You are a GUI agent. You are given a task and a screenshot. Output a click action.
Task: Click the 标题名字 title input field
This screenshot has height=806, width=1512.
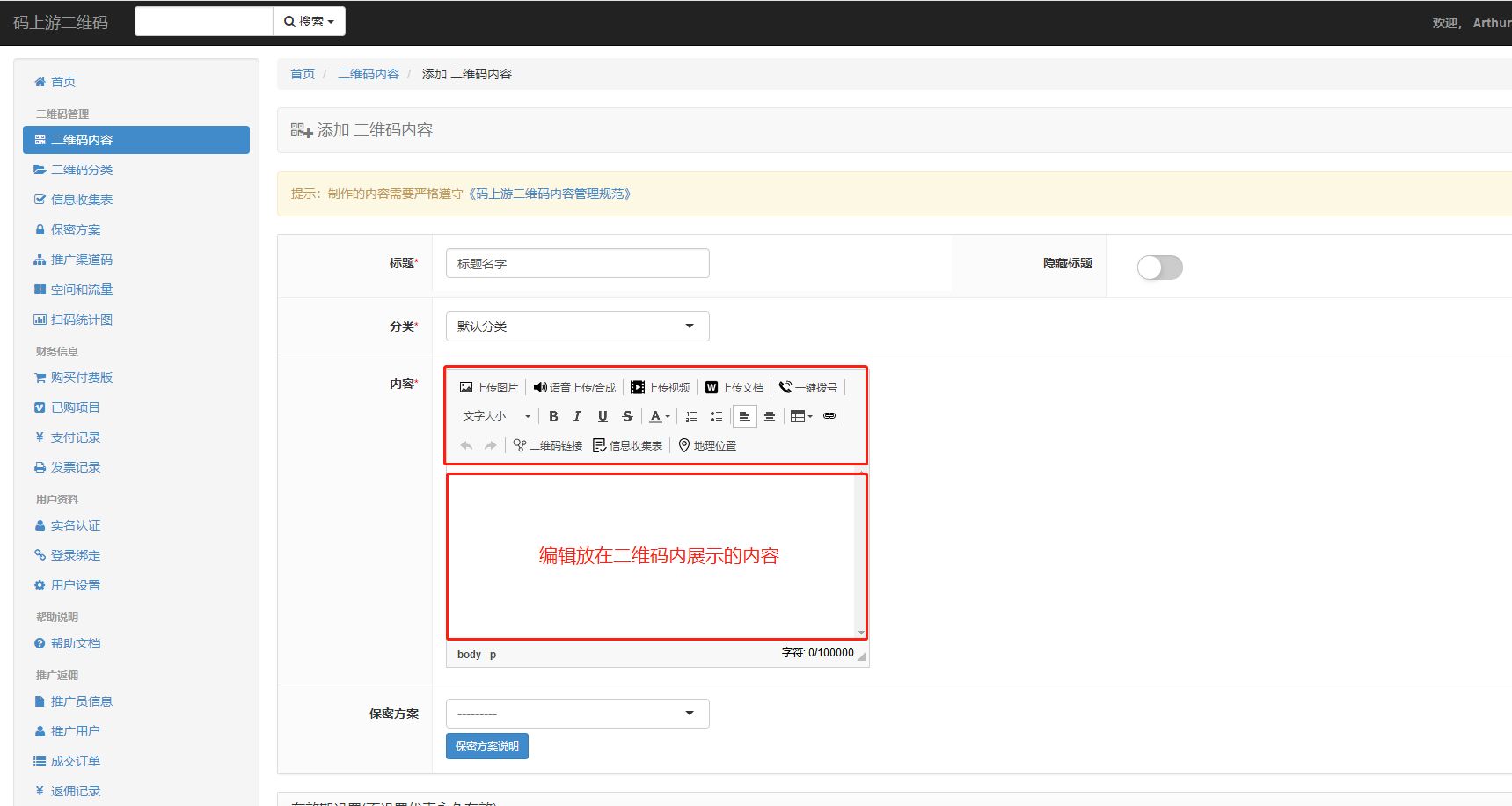tap(576, 262)
